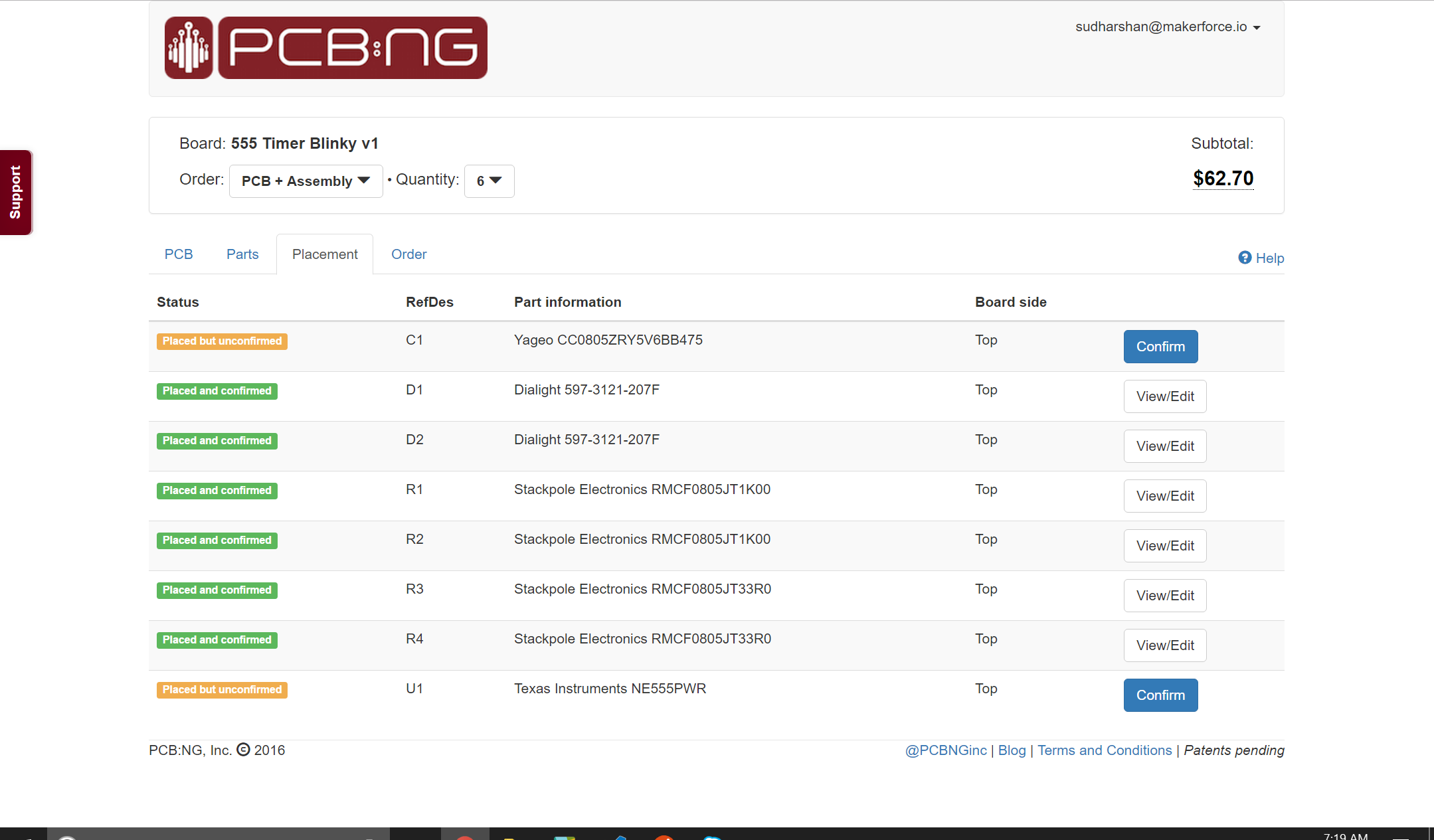The image size is (1434, 840).
Task: Open the sudharshan@makerforce.io account dropdown
Action: (1168, 27)
